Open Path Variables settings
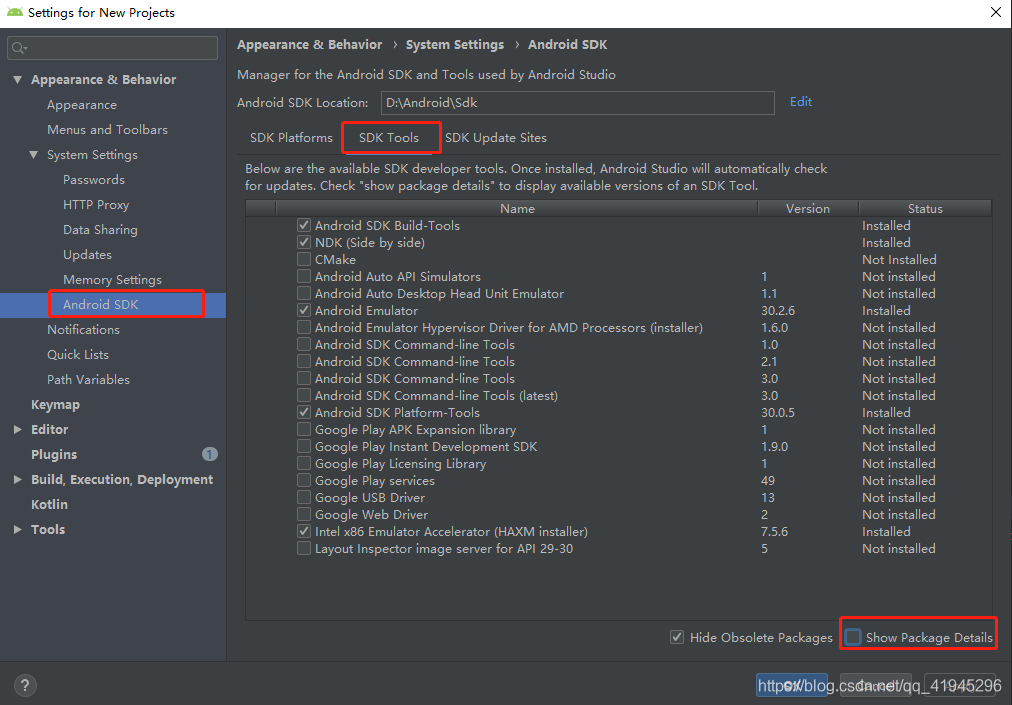The height and width of the screenshot is (705, 1012). (88, 380)
